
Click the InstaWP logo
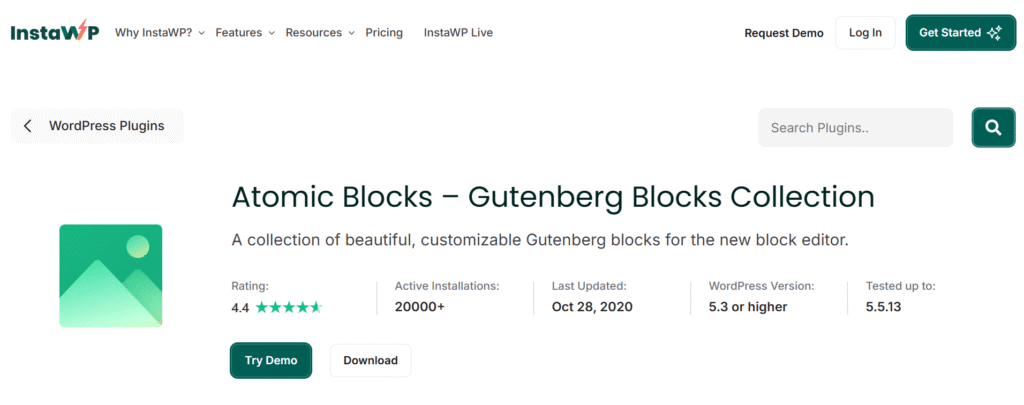[x=53, y=32]
